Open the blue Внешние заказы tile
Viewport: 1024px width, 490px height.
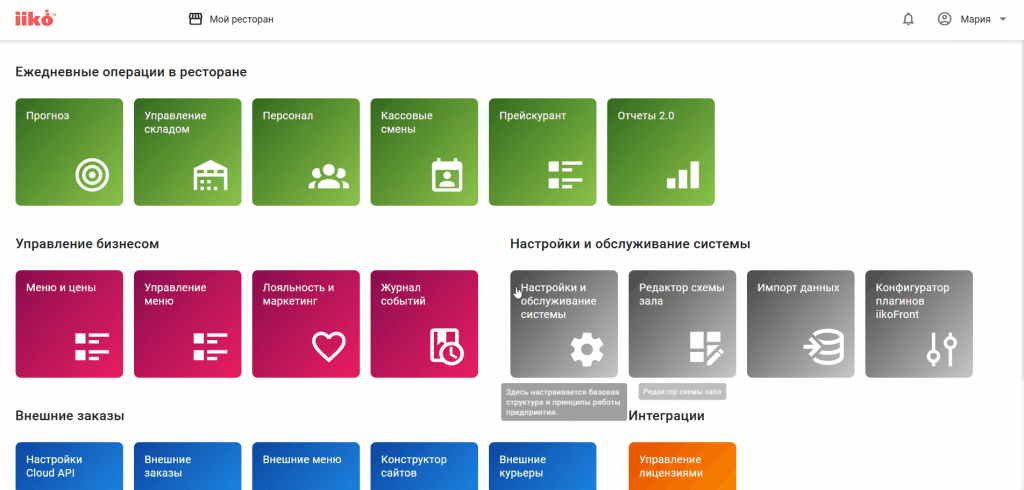(187, 466)
